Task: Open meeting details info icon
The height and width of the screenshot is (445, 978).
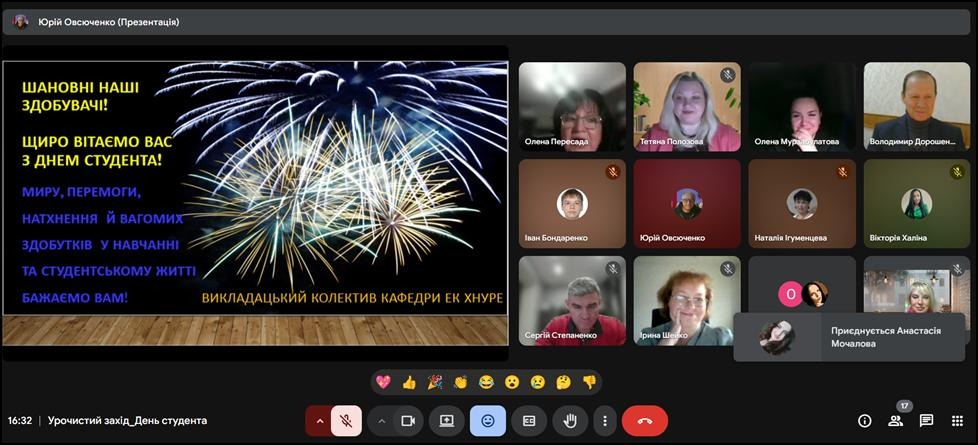Action: click(x=865, y=421)
